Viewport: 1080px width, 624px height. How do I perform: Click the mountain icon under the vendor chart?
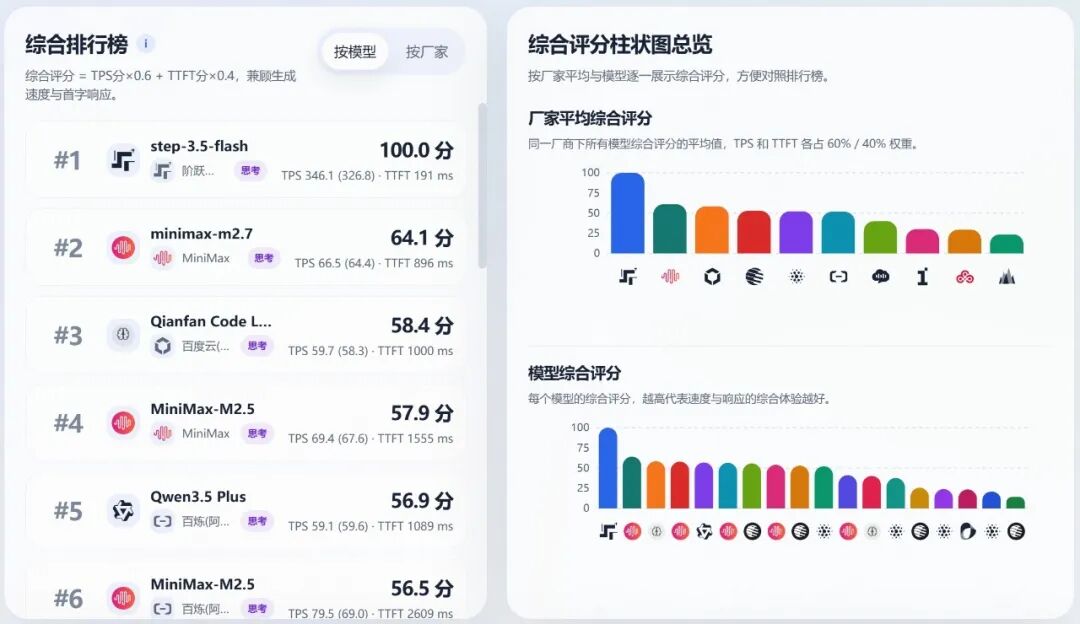point(1007,277)
